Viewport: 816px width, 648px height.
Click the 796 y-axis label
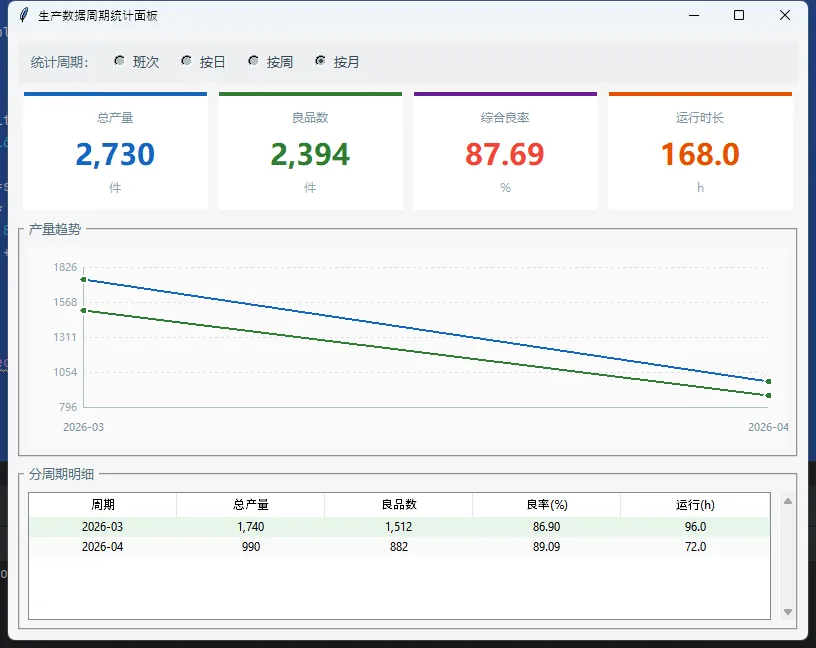click(x=68, y=407)
